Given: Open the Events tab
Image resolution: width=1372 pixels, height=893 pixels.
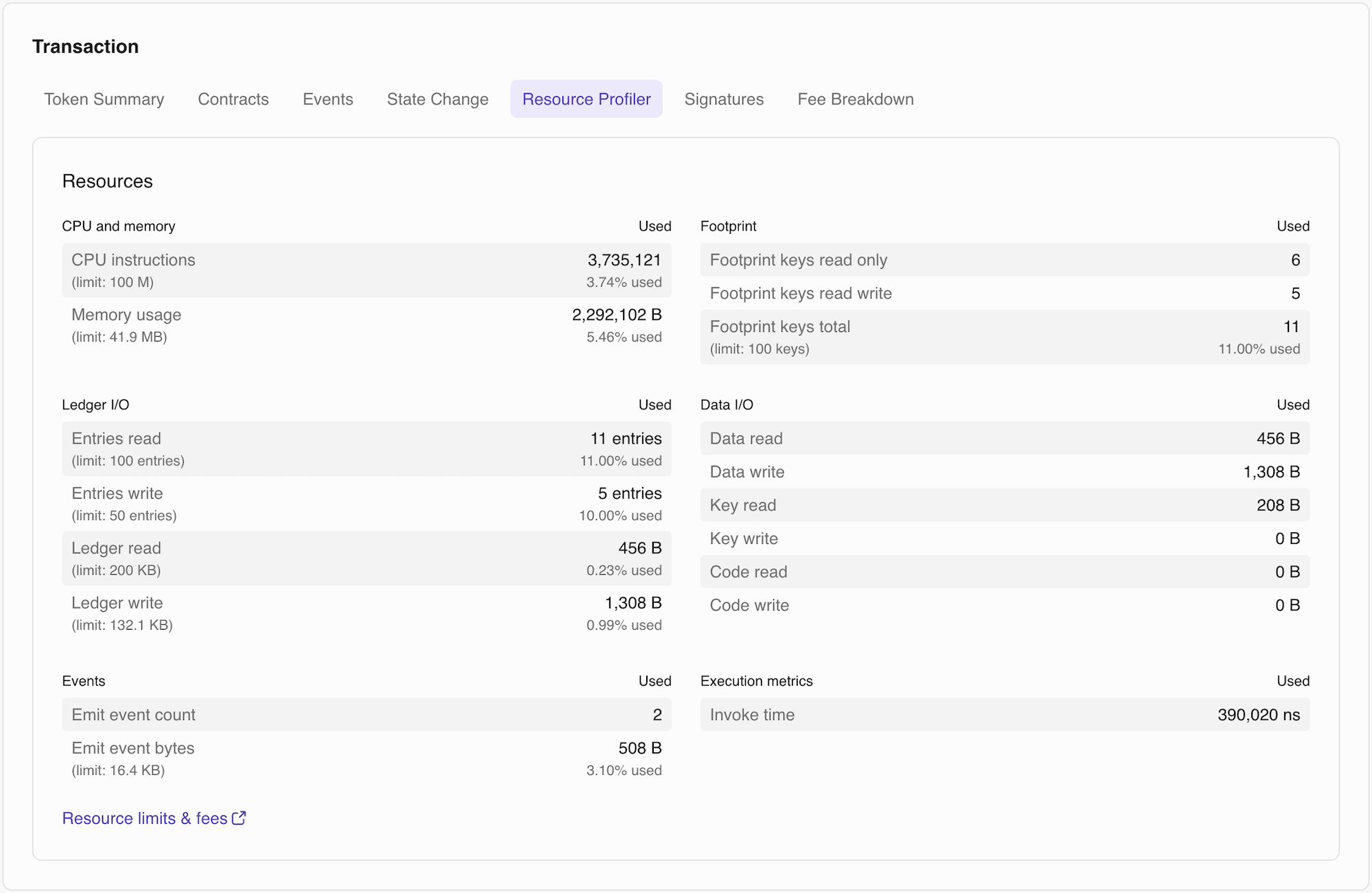Looking at the screenshot, I should (x=328, y=99).
